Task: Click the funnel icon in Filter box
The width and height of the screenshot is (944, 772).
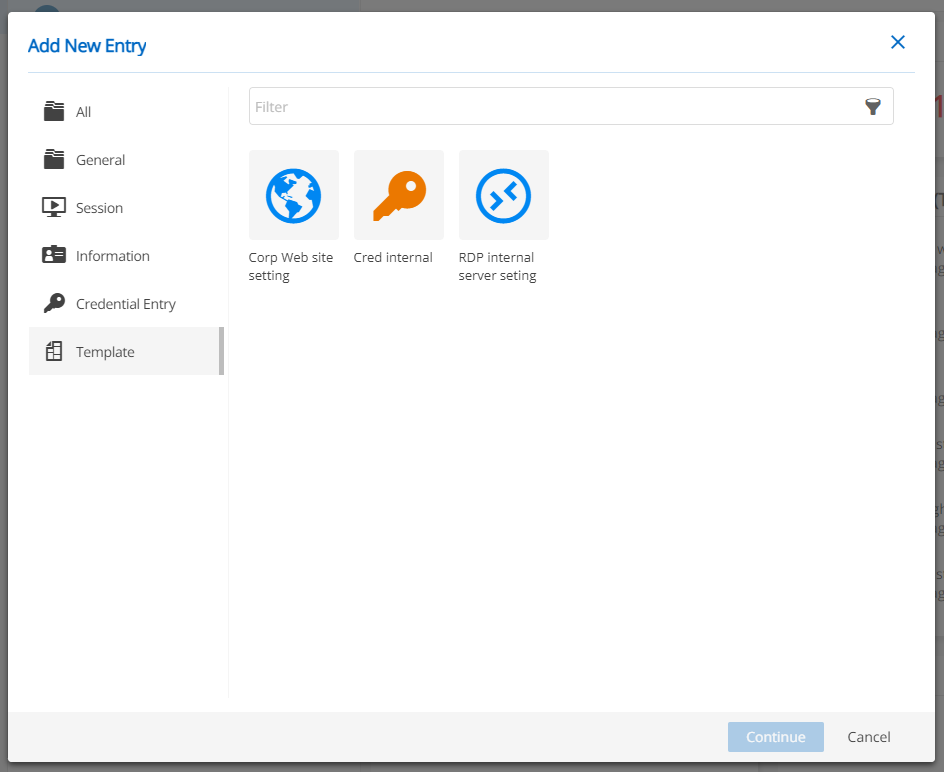Action: [x=873, y=107]
